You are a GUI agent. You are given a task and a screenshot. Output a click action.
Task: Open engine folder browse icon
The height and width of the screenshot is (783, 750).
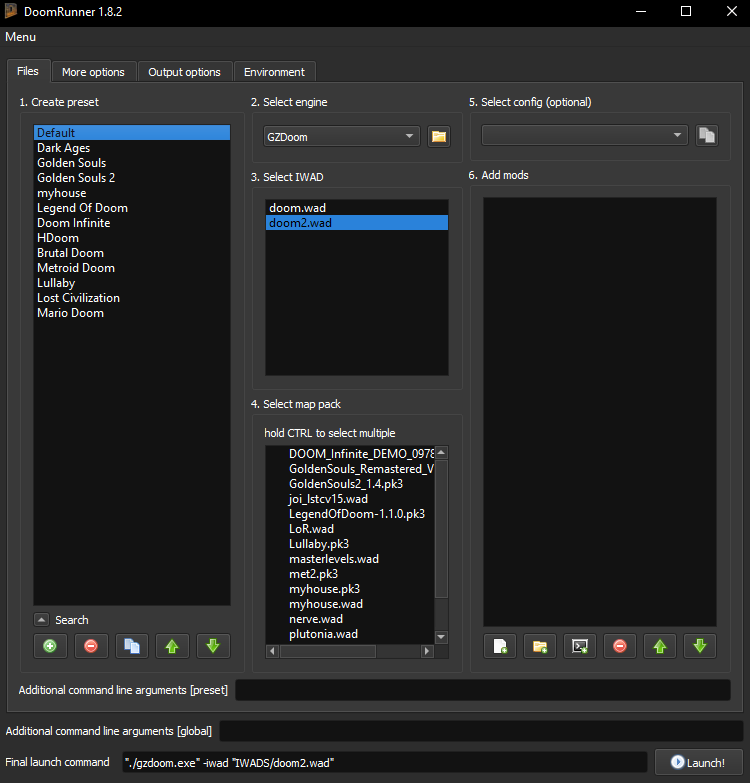pyautogui.click(x=439, y=136)
